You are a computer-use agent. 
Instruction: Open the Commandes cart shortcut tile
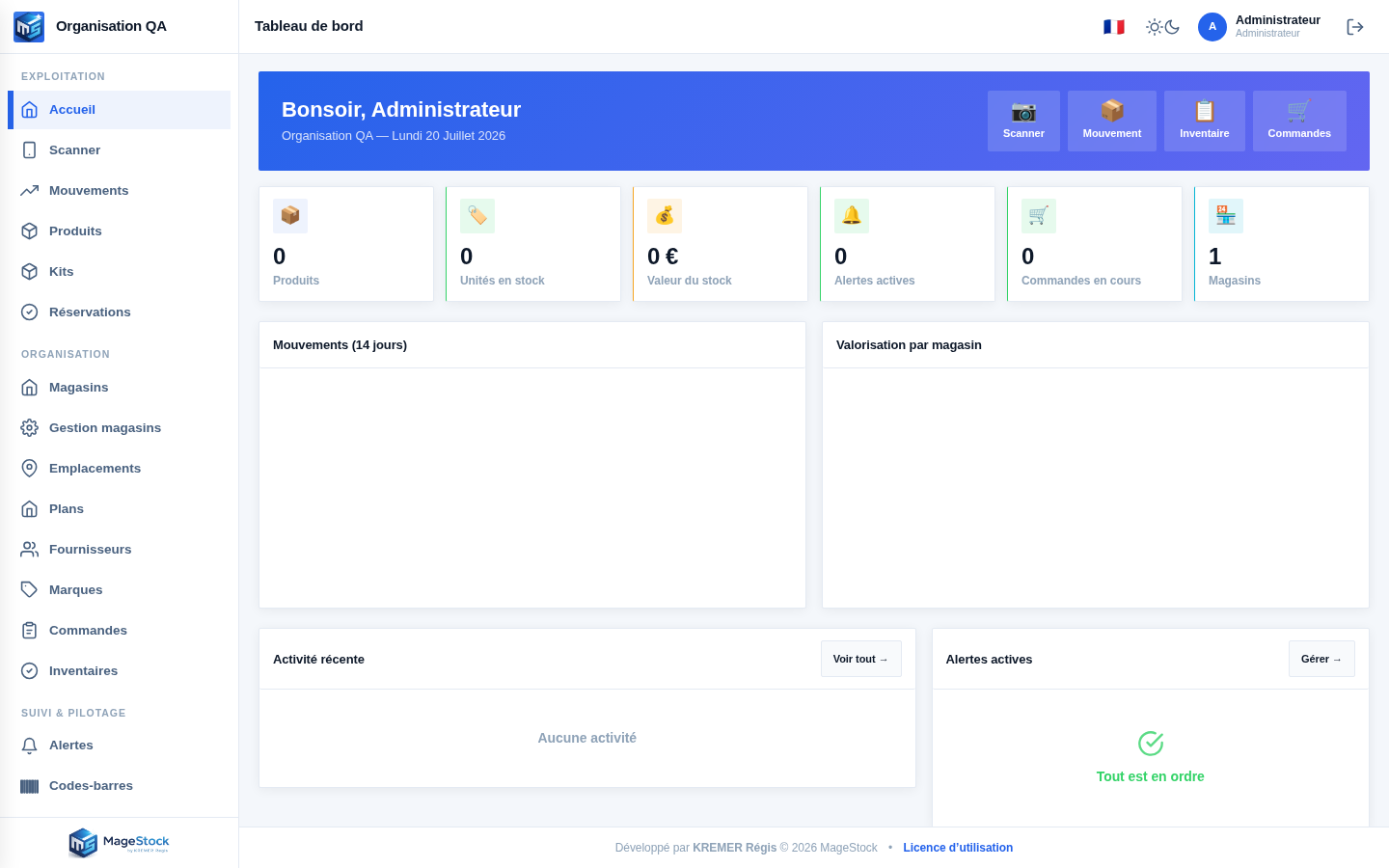pos(1299,121)
